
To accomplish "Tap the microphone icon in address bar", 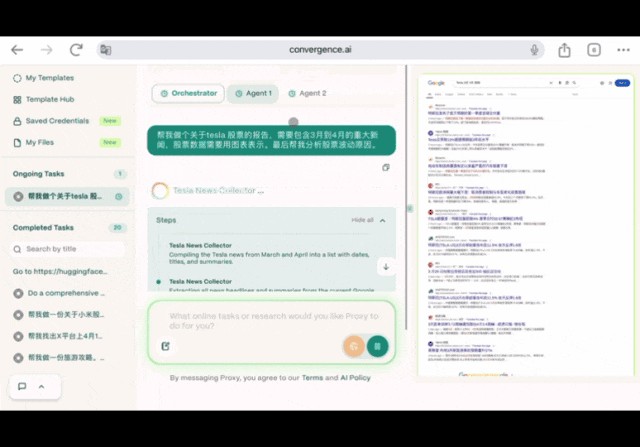I will [x=534, y=50].
